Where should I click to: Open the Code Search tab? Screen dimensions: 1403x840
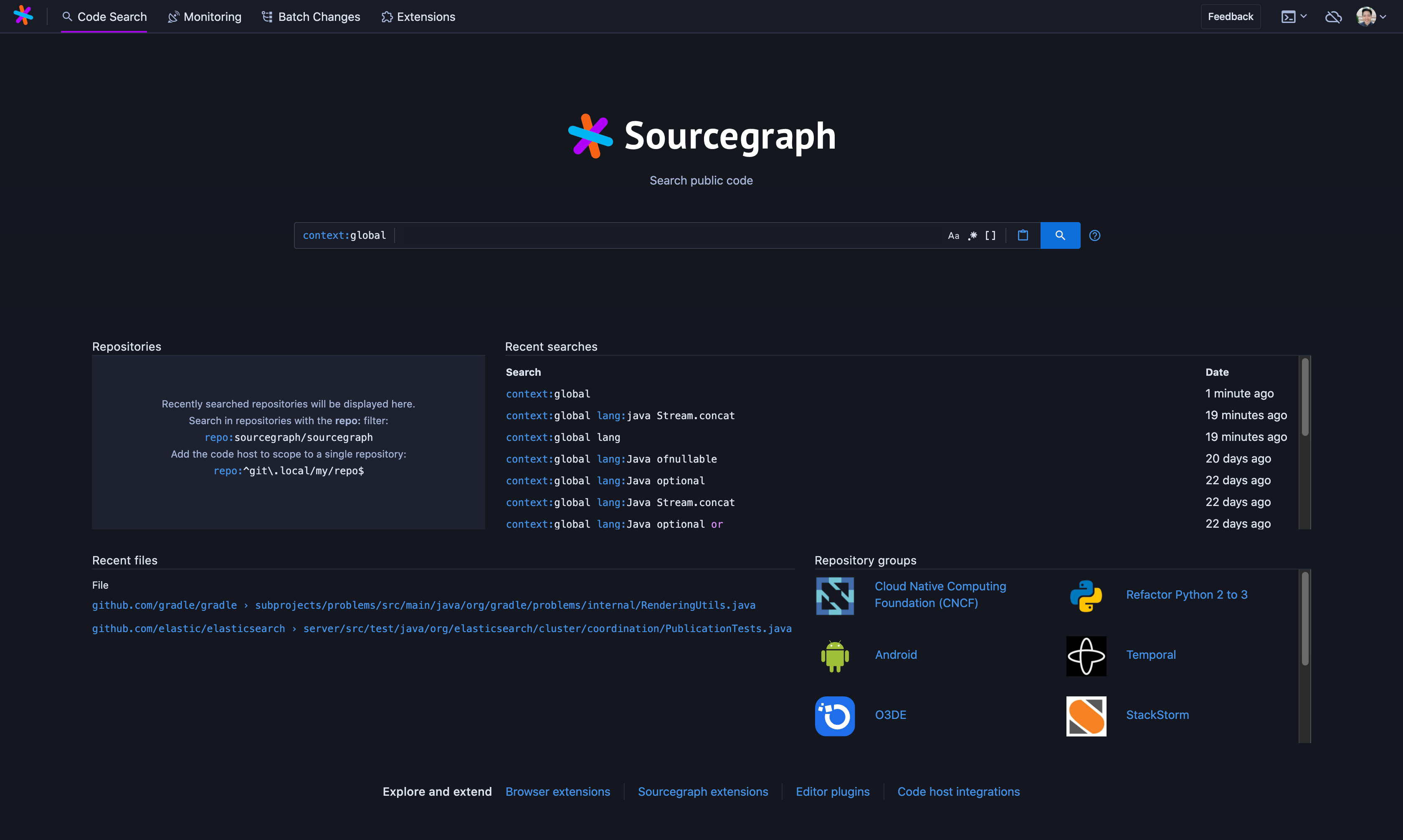pyautogui.click(x=104, y=17)
